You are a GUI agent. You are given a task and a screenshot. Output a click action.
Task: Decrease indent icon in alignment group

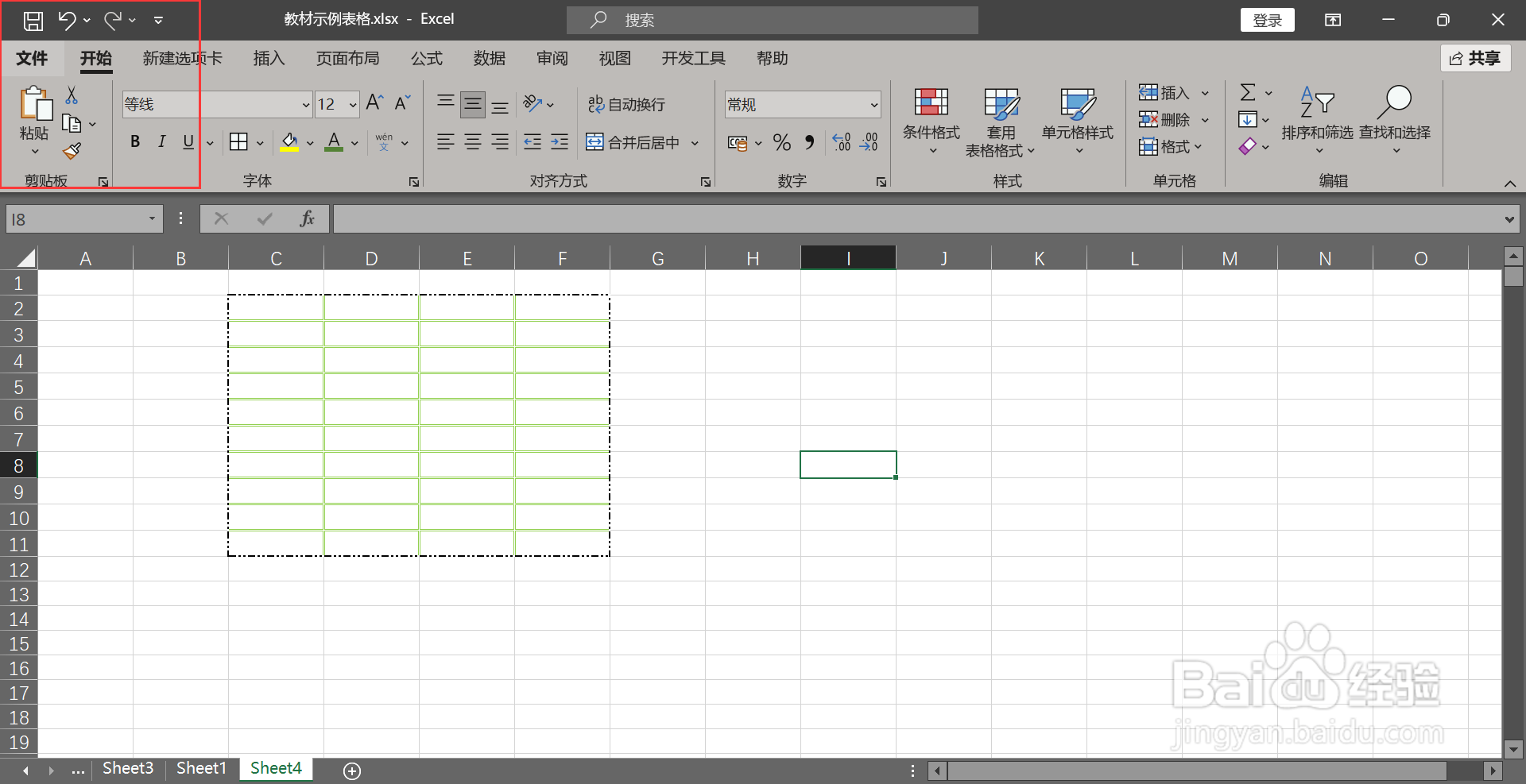533,142
